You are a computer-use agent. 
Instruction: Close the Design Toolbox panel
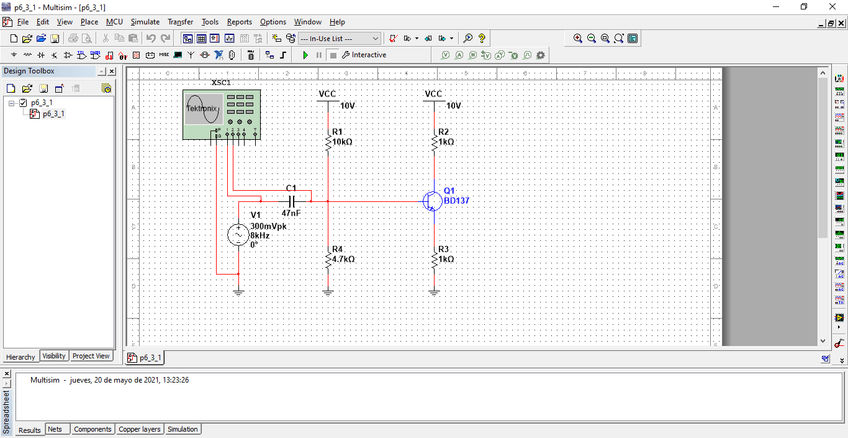(x=112, y=72)
